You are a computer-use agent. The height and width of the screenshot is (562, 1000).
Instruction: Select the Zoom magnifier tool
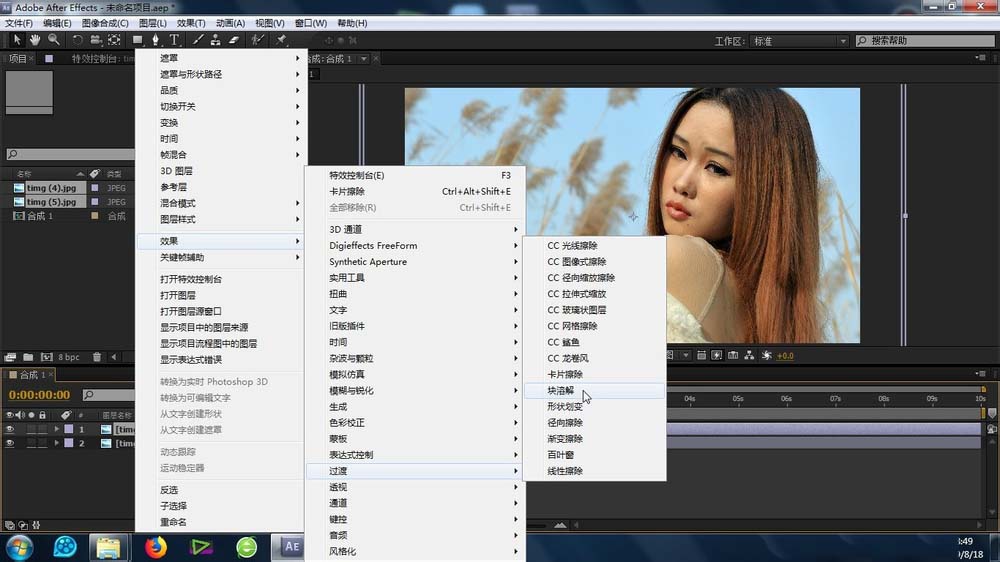pyautogui.click(x=54, y=40)
